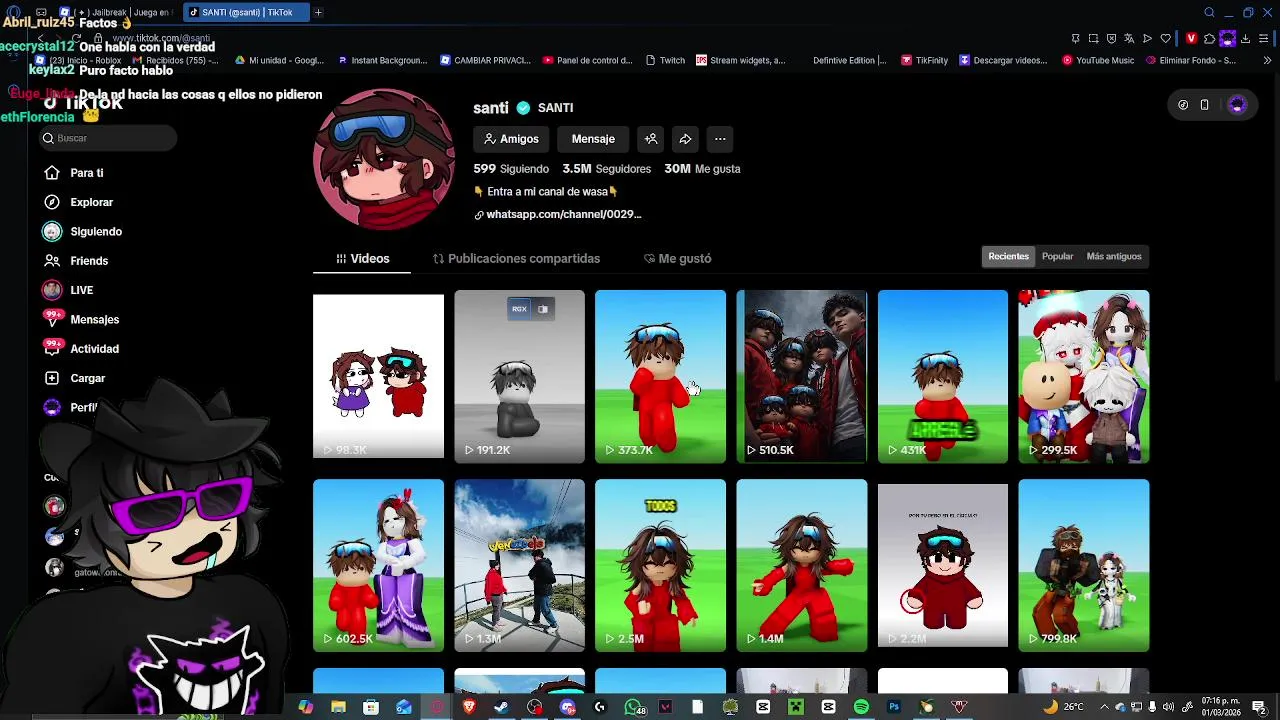Click the 599 Siguiendo count
Image resolution: width=1280 pixels, height=720 pixels.
tap(511, 169)
